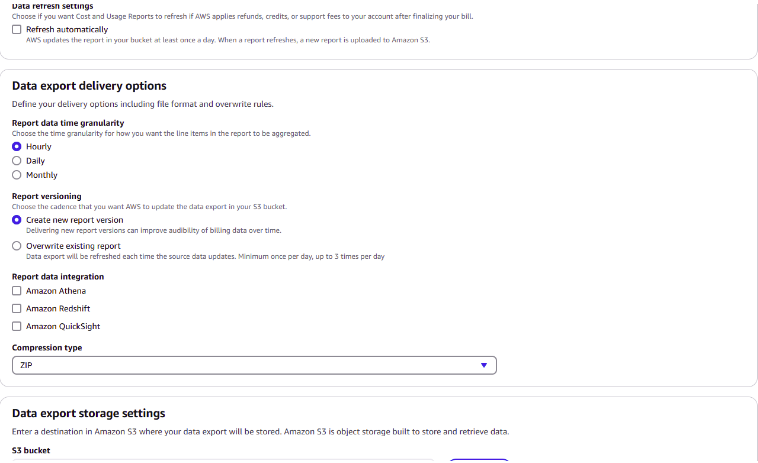758x463 pixels.
Task: Focus the S3 bucket input field
Action: click(220, 460)
